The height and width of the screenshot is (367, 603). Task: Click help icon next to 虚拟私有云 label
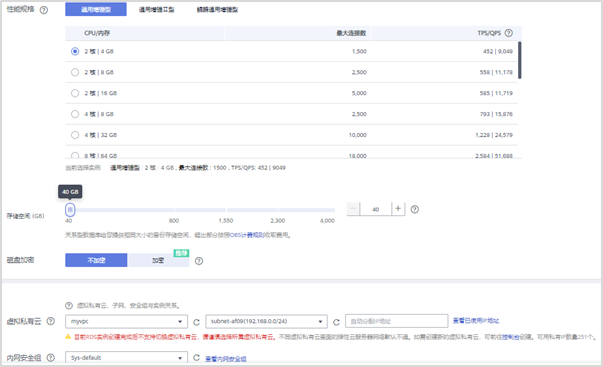coord(51,321)
